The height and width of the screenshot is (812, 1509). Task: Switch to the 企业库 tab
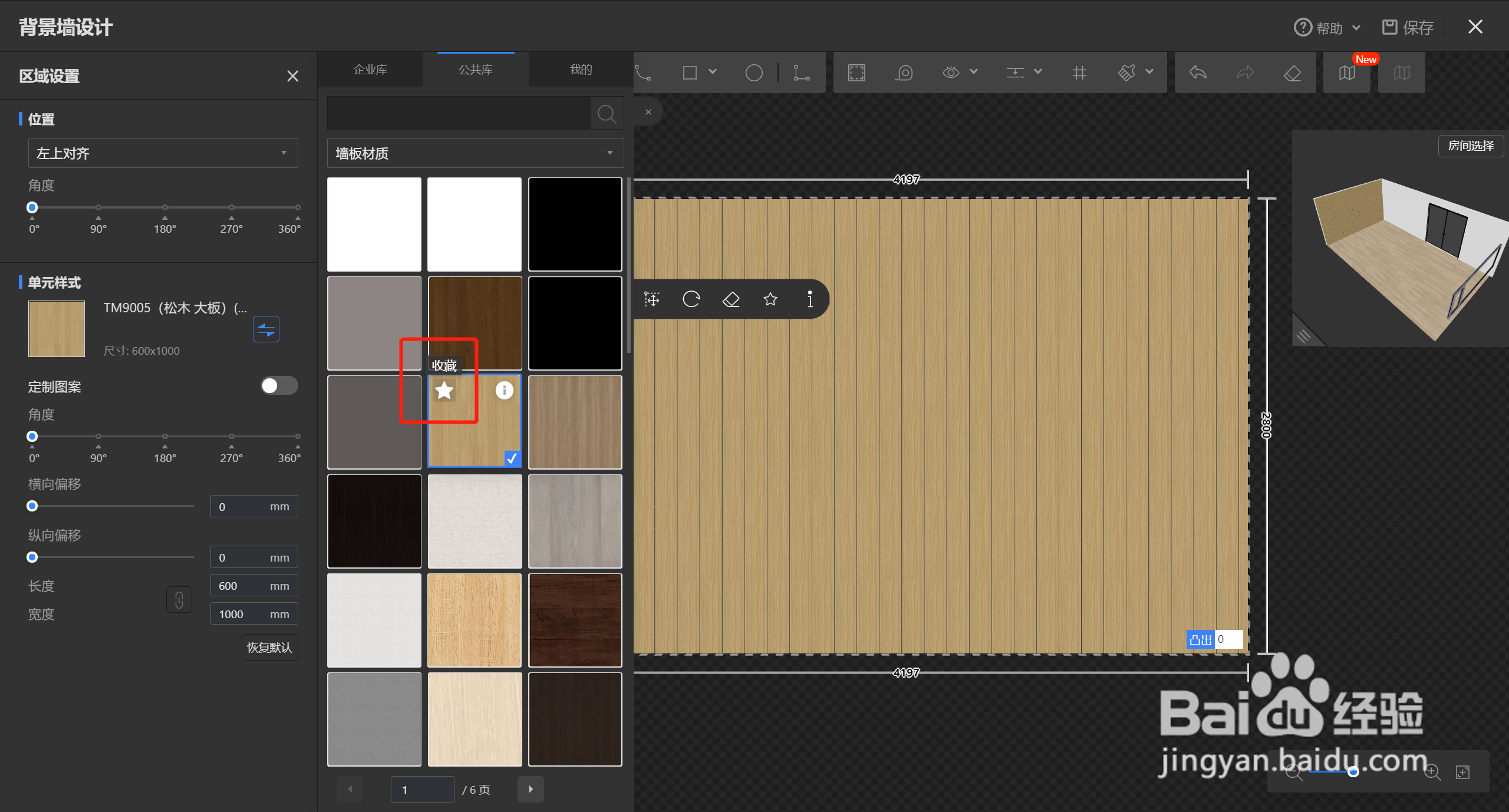pyautogui.click(x=370, y=70)
